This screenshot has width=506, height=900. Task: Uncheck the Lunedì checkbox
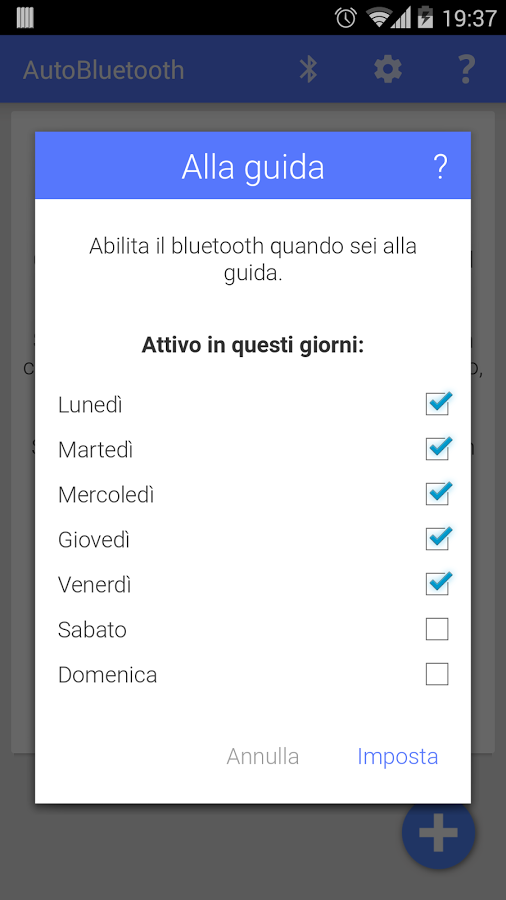point(437,404)
